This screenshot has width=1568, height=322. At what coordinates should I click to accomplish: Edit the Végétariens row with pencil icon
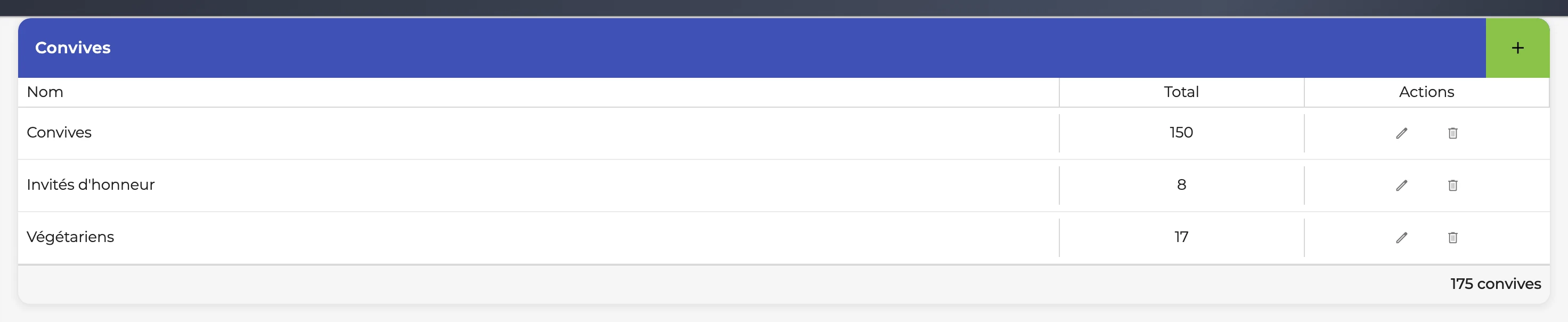tap(1401, 238)
